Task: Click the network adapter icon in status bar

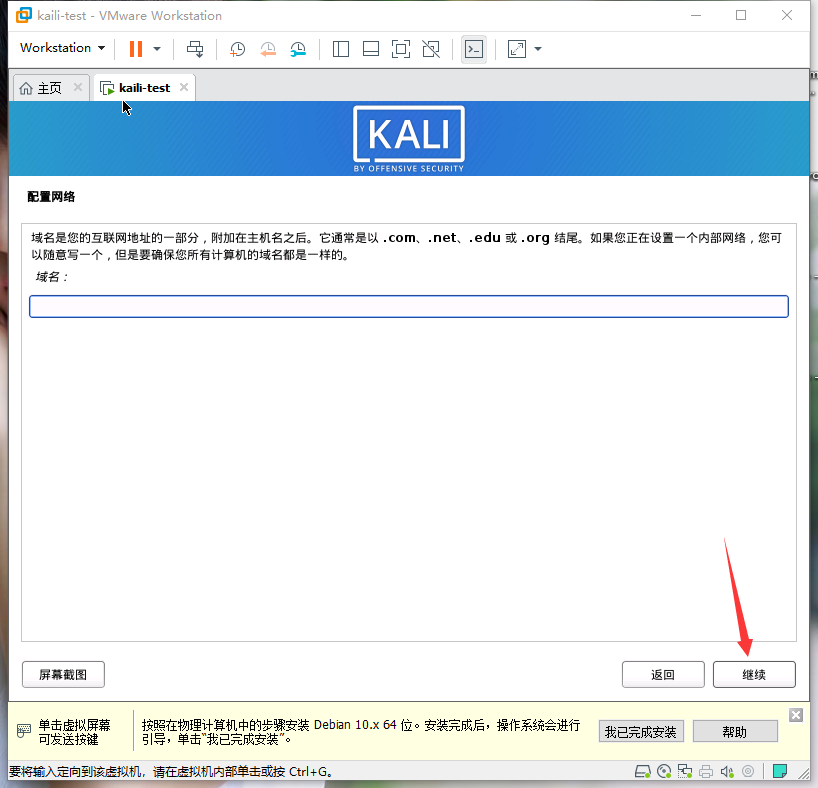Action: click(685, 771)
